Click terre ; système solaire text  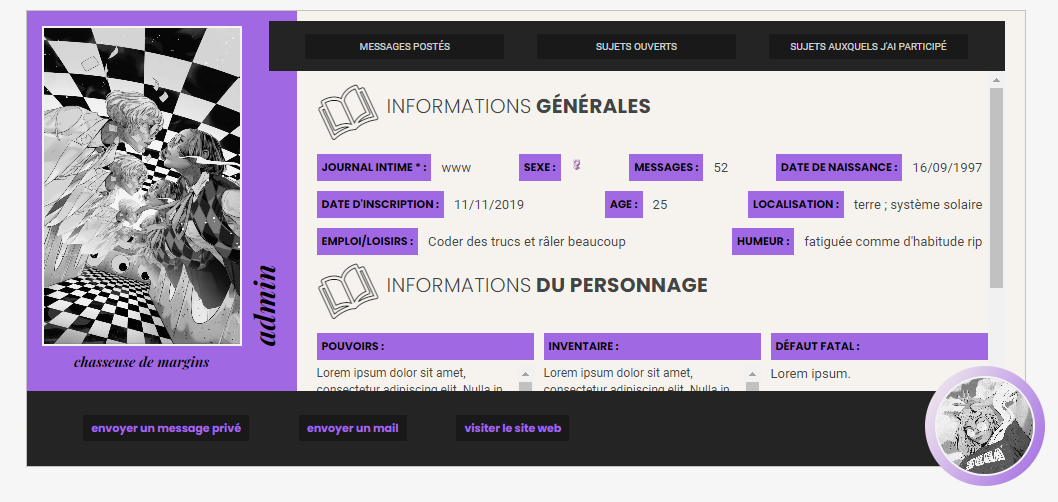click(918, 205)
